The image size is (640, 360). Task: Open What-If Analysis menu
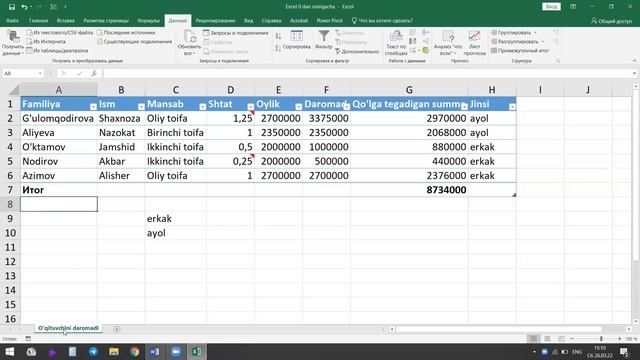(448, 43)
